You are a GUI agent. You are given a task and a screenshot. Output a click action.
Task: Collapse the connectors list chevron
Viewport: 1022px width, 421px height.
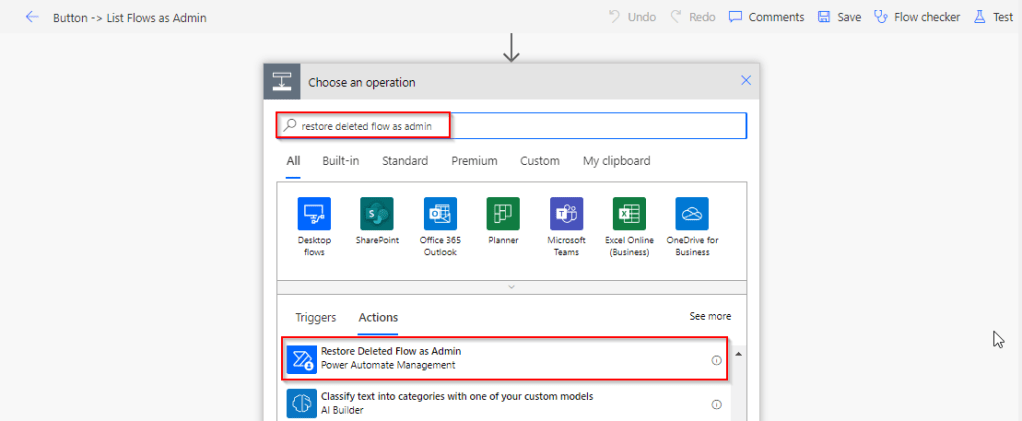pyautogui.click(x=511, y=287)
